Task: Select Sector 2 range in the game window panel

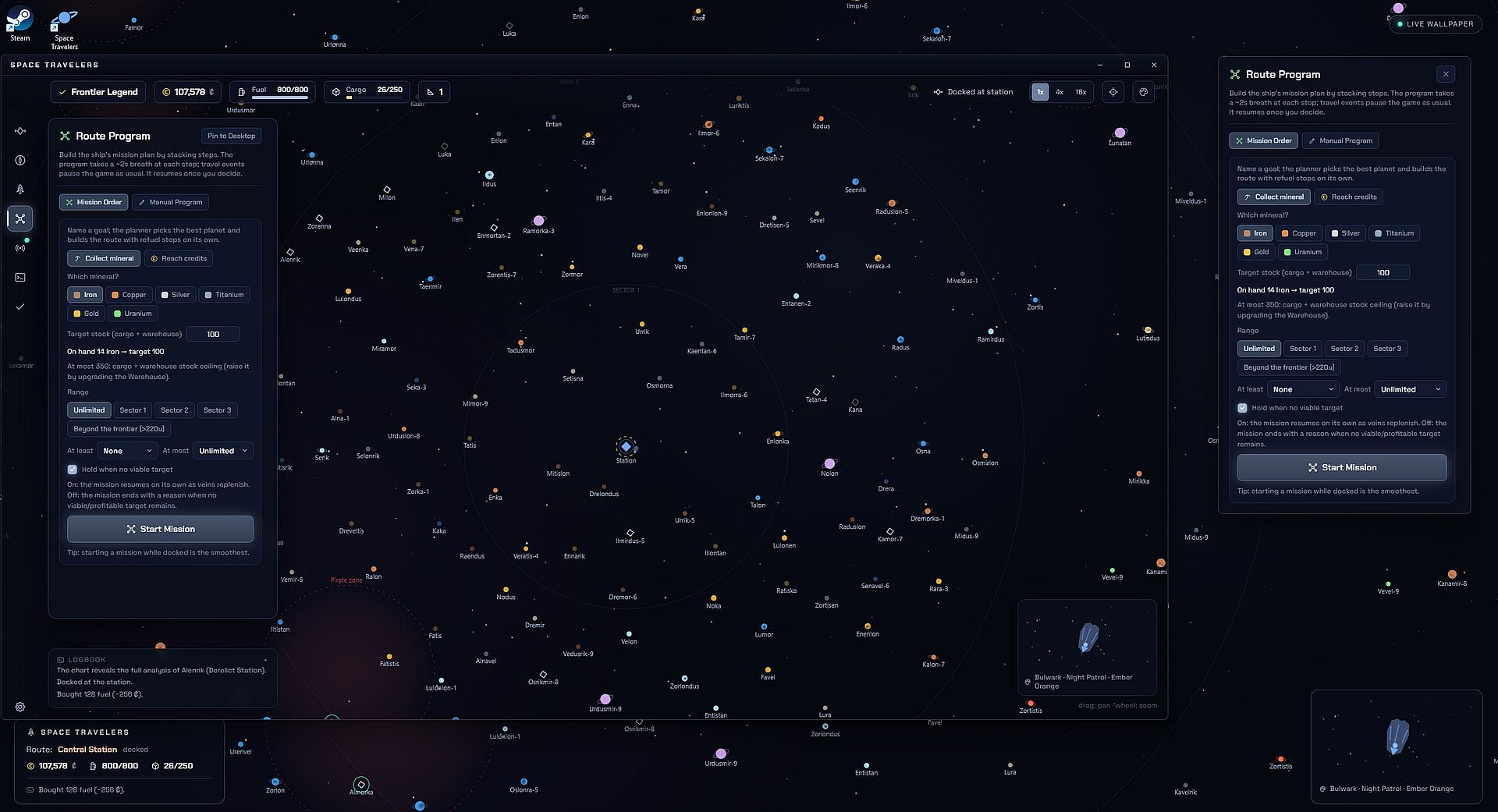Action: click(174, 410)
